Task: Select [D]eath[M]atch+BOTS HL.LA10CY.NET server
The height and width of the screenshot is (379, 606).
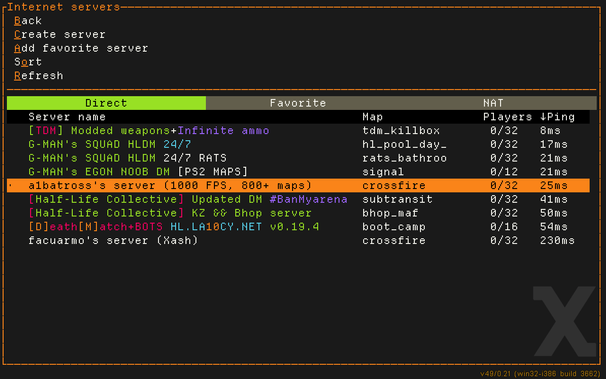Action: point(298,227)
